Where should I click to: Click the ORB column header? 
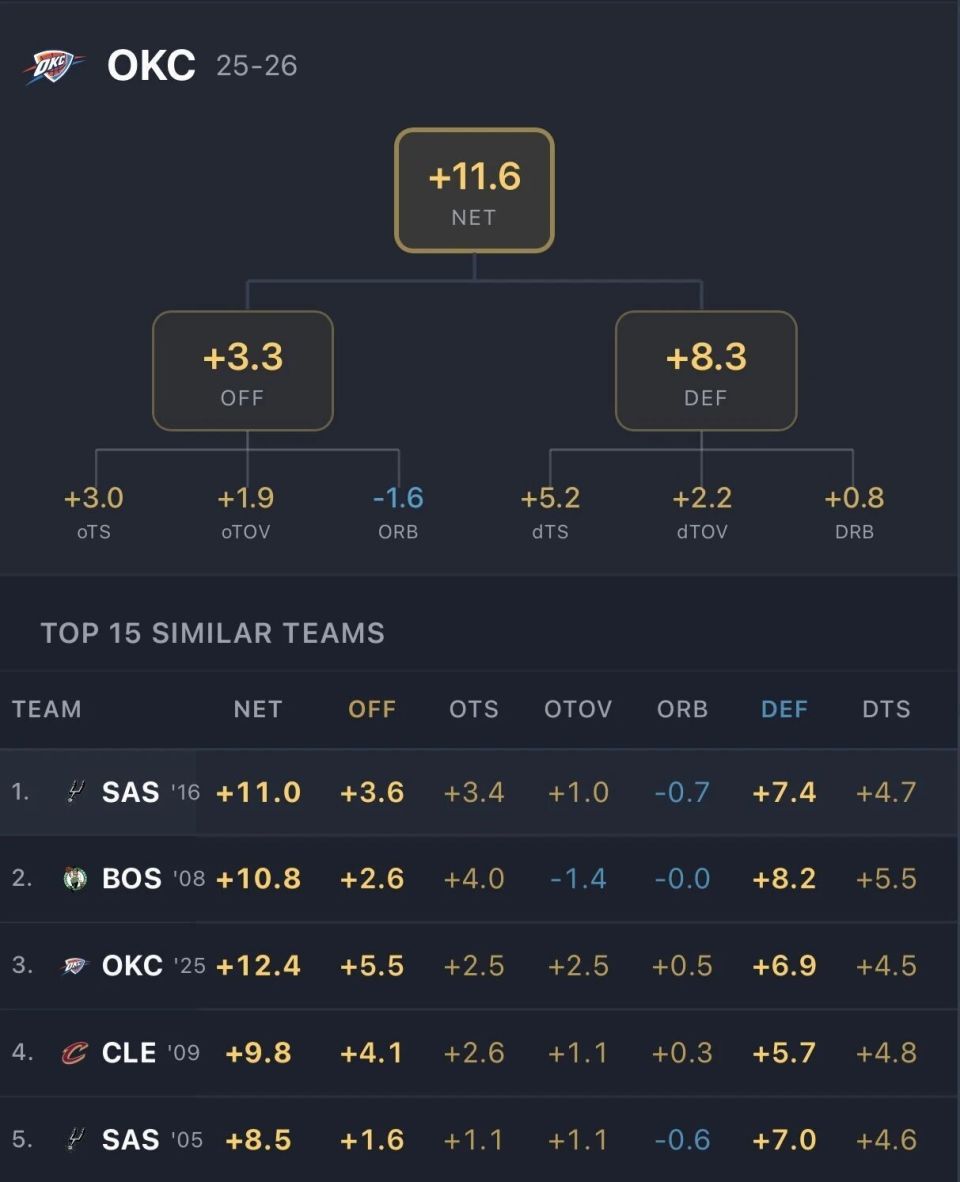click(x=682, y=709)
